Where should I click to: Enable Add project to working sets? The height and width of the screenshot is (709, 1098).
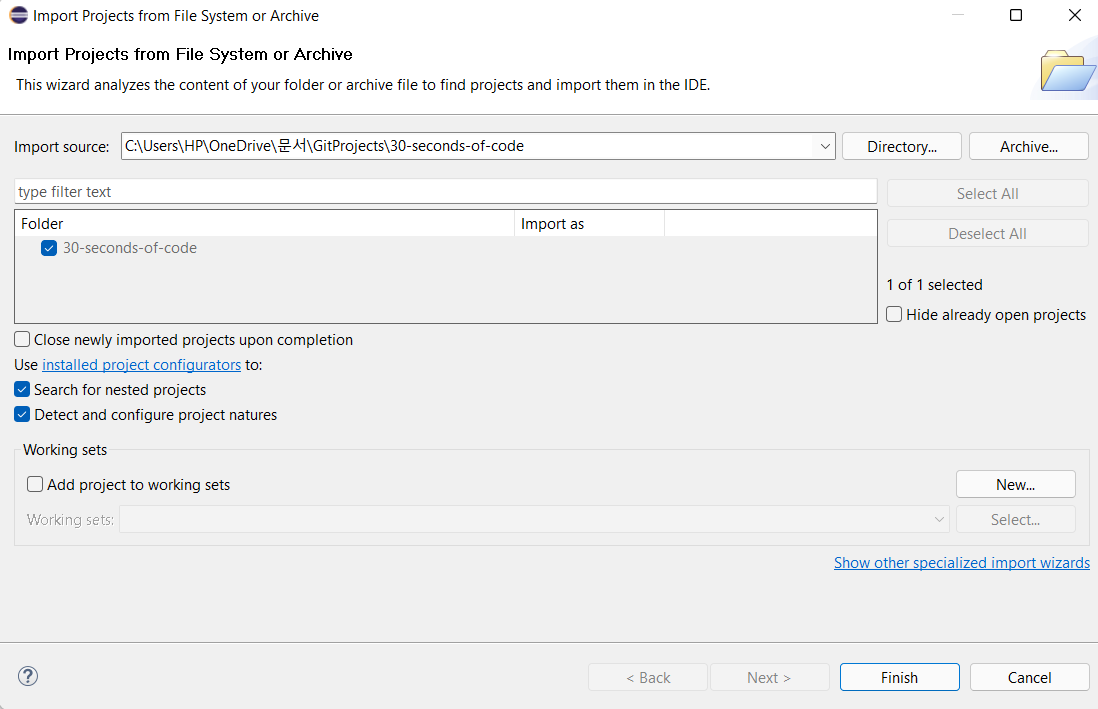pos(36,485)
